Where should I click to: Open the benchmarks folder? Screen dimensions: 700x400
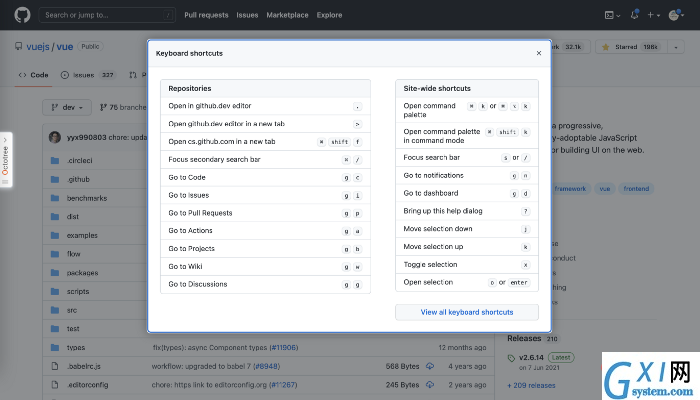87,198
